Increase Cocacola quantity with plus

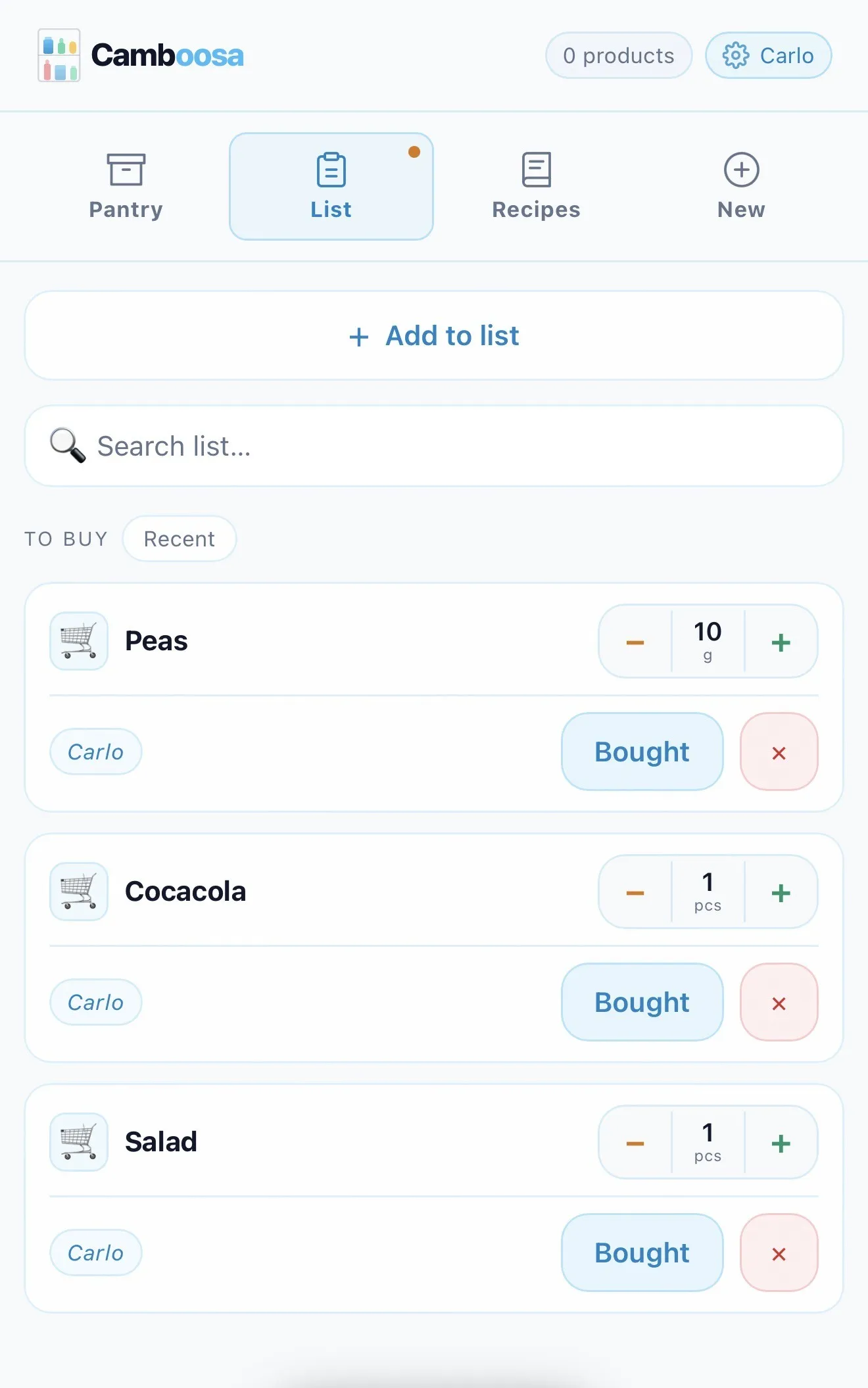(781, 892)
